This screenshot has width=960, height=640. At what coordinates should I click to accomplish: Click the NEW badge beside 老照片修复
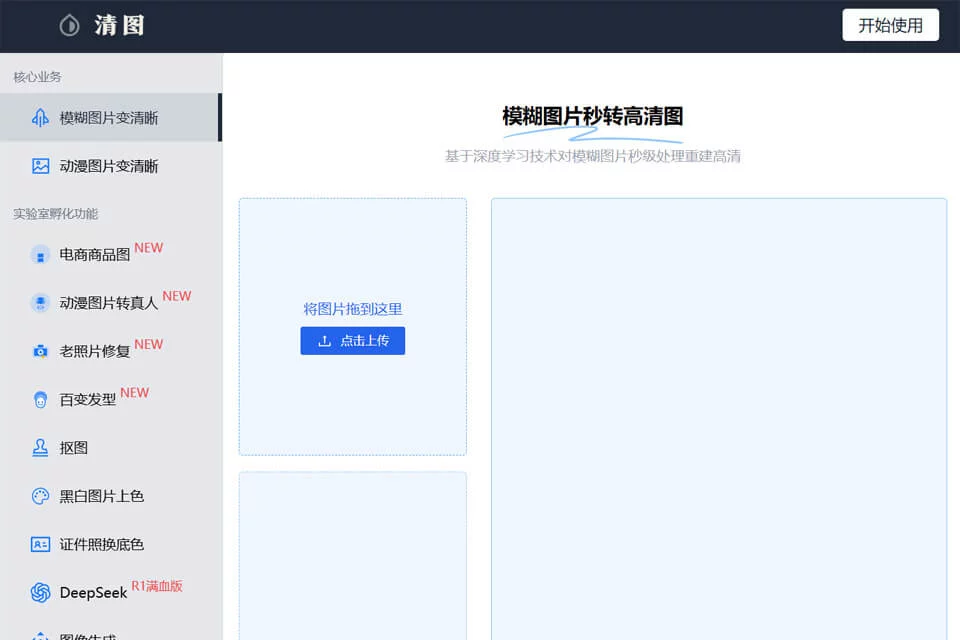pos(149,344)
